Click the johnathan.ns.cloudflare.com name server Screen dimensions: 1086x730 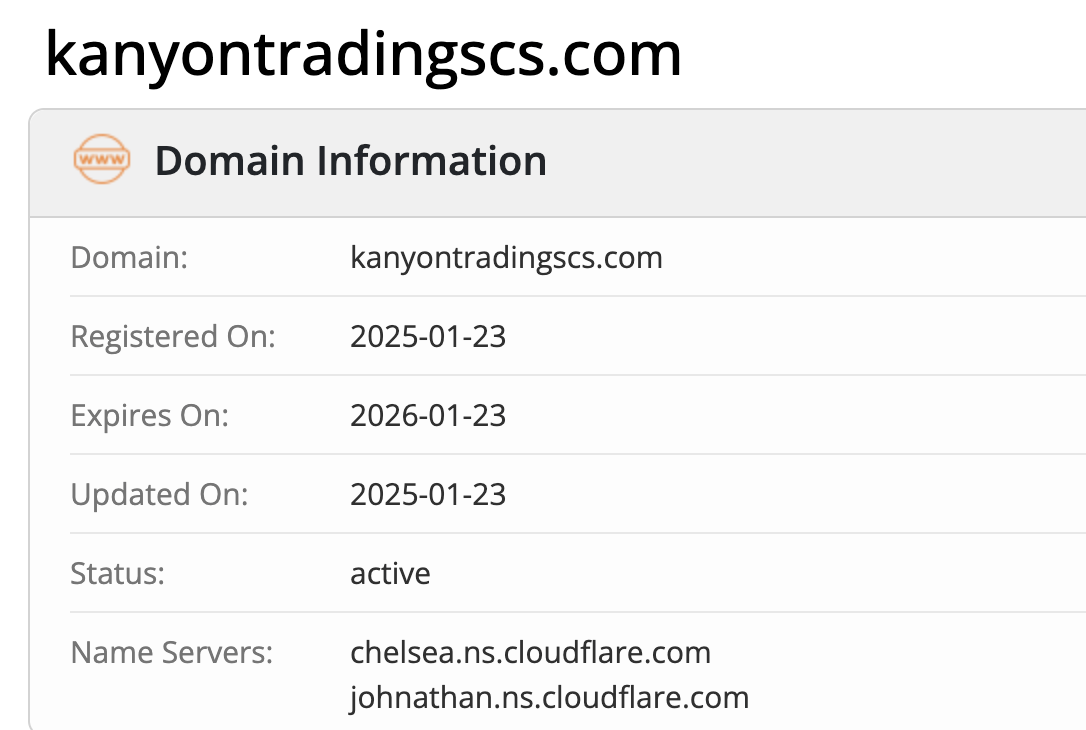549,697
